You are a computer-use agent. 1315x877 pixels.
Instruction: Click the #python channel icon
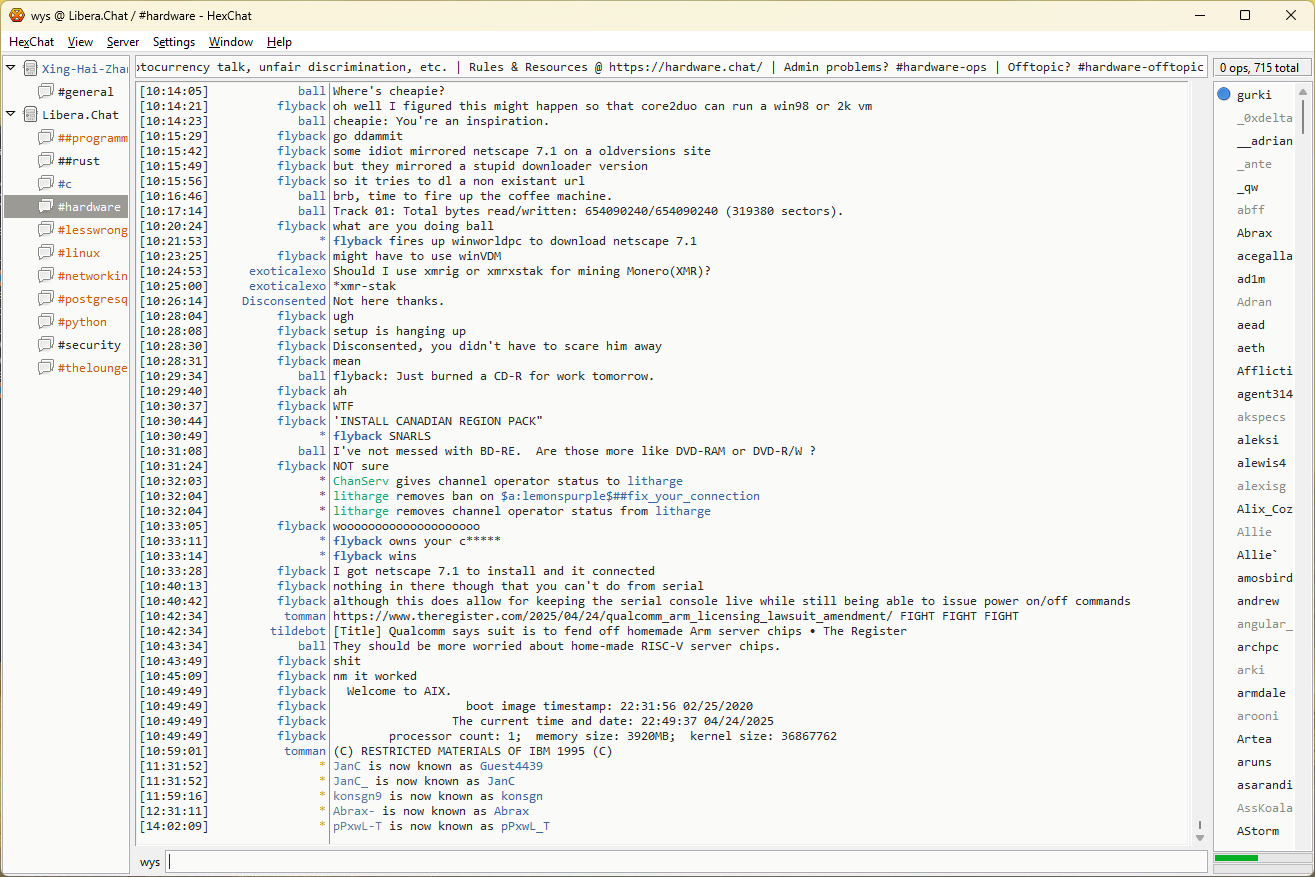[x=46, y=322]
